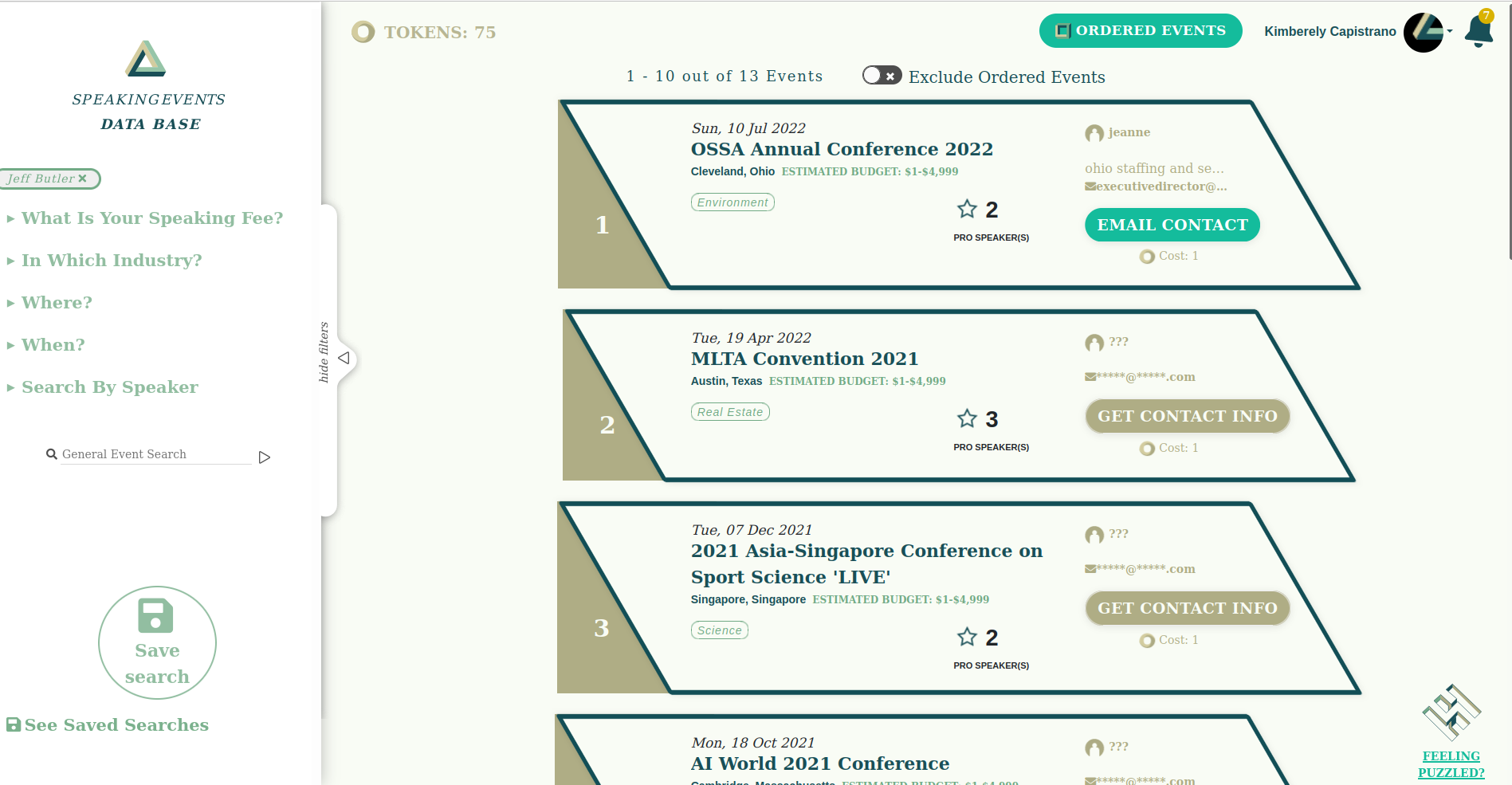1512x785 pixels.
Task: Click jeanne contact person icon
Action: (1094, 133)
